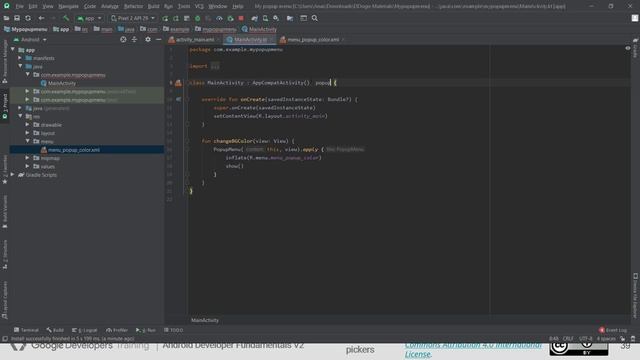
Task: Collapse the menu folder
Action: coord(27,141)
